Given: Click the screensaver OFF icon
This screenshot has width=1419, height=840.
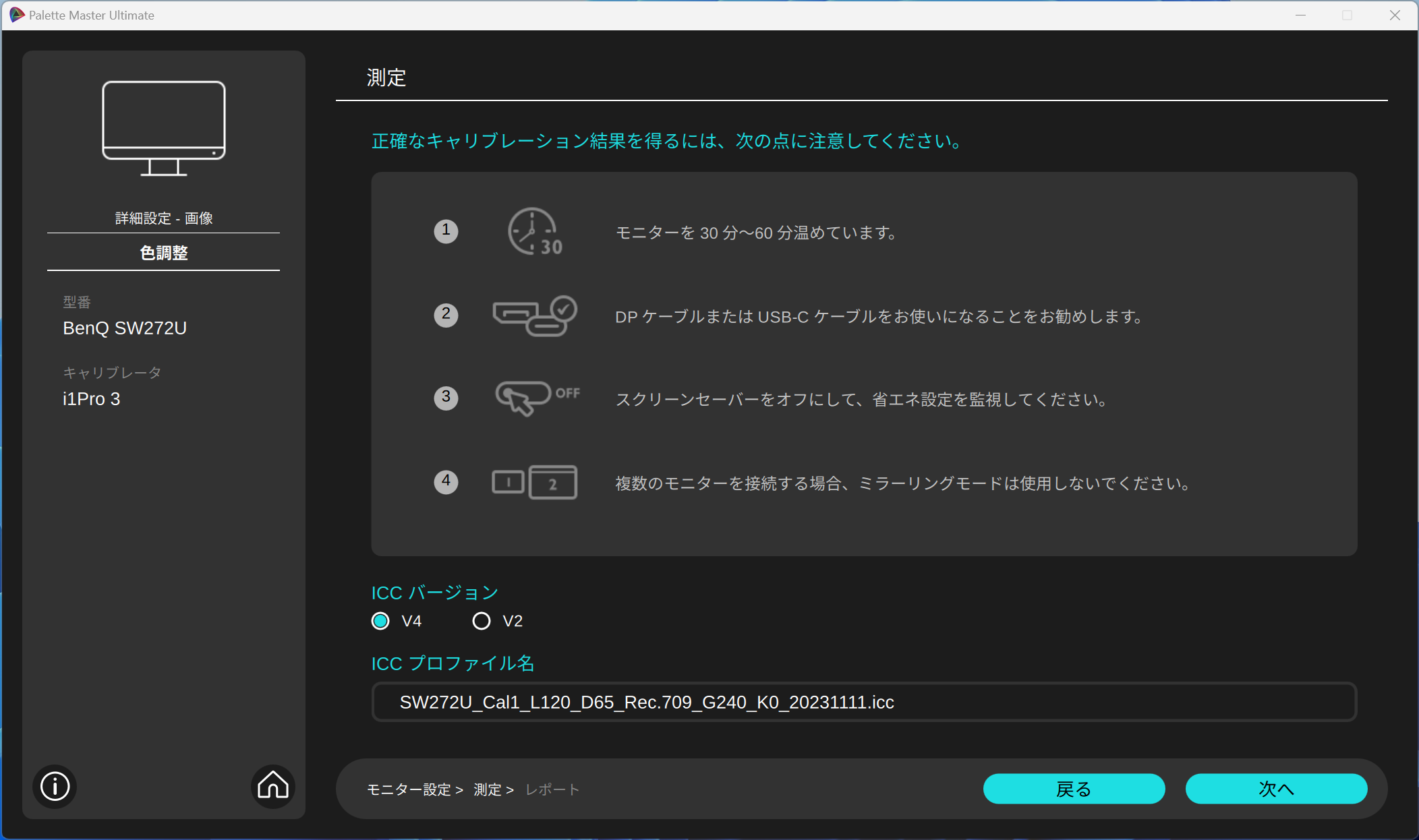Looking at the screenshot, I should (x=538, y=398).
